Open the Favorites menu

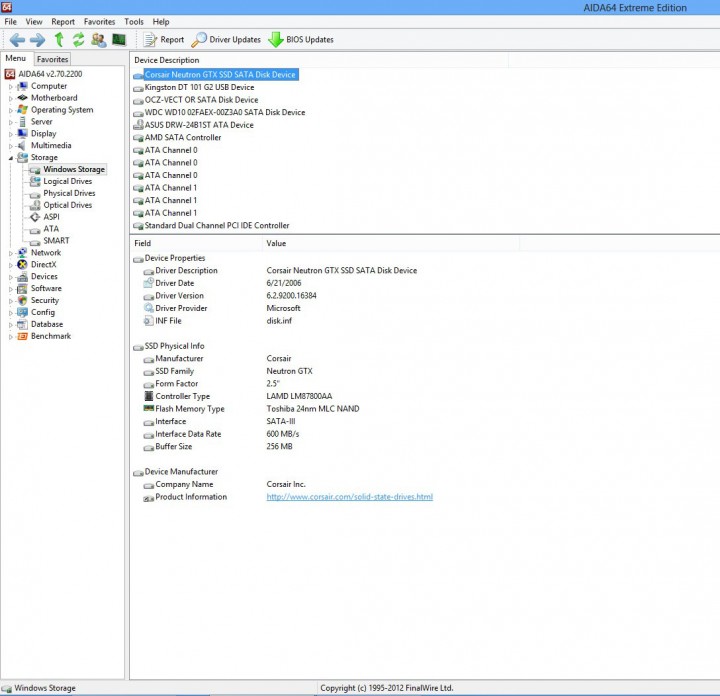[100, 22]
